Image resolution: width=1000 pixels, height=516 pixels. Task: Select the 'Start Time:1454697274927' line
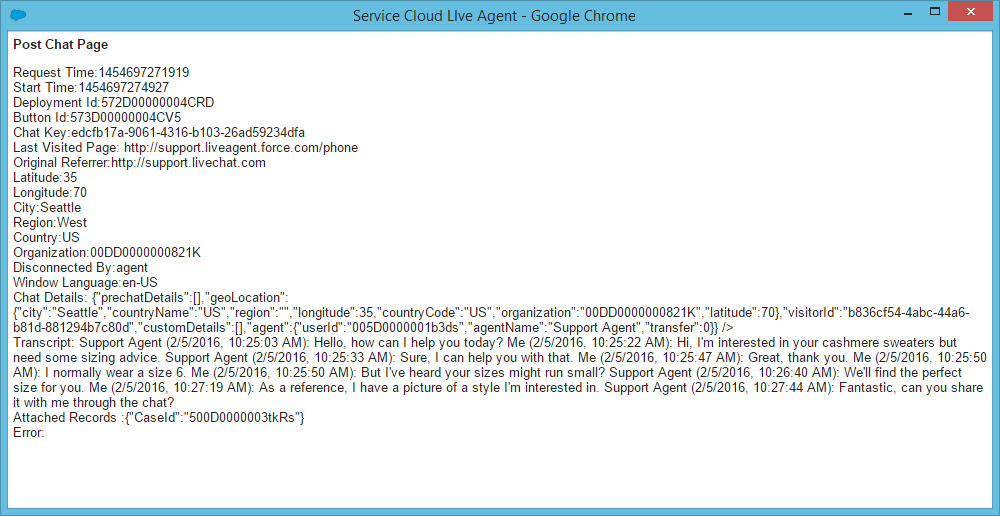tap(91, 87)
